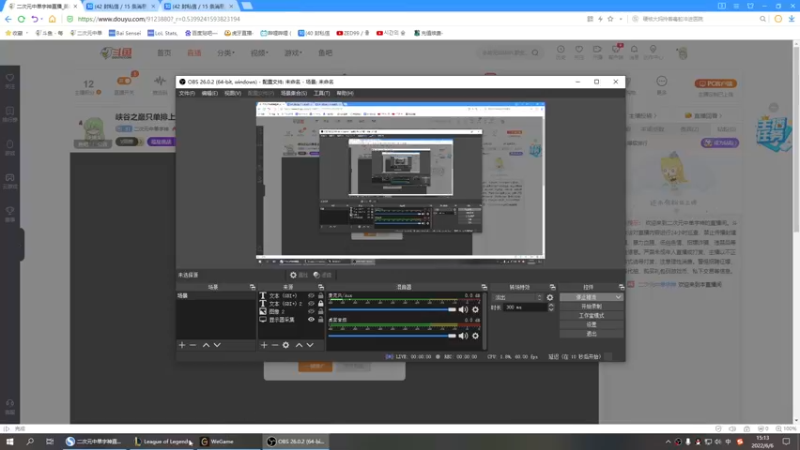Viewport: 800px width, 450px height.
Task: Open OBS View menu (视图)
Action: pyautogui.click(x=232, y=93)
